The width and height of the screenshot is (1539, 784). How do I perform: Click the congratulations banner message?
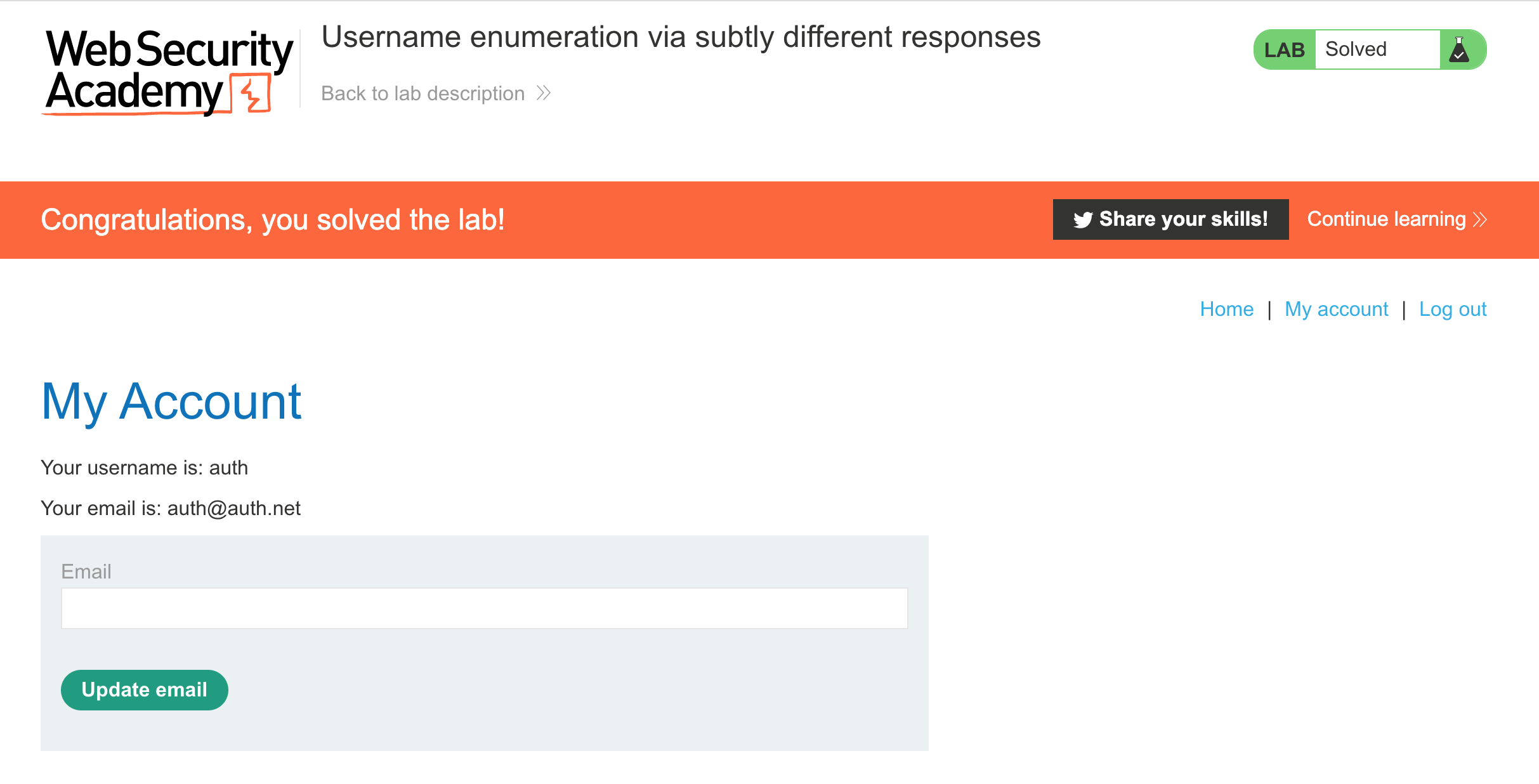coord(273,219)
